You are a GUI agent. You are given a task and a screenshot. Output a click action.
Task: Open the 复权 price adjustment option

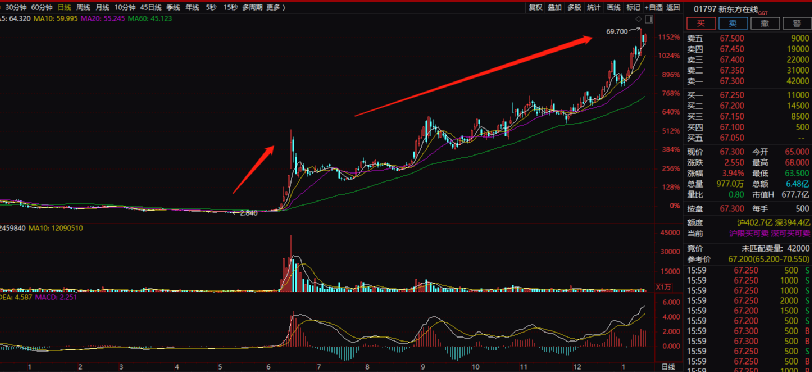pyautogui.click(x=535, y=7)
